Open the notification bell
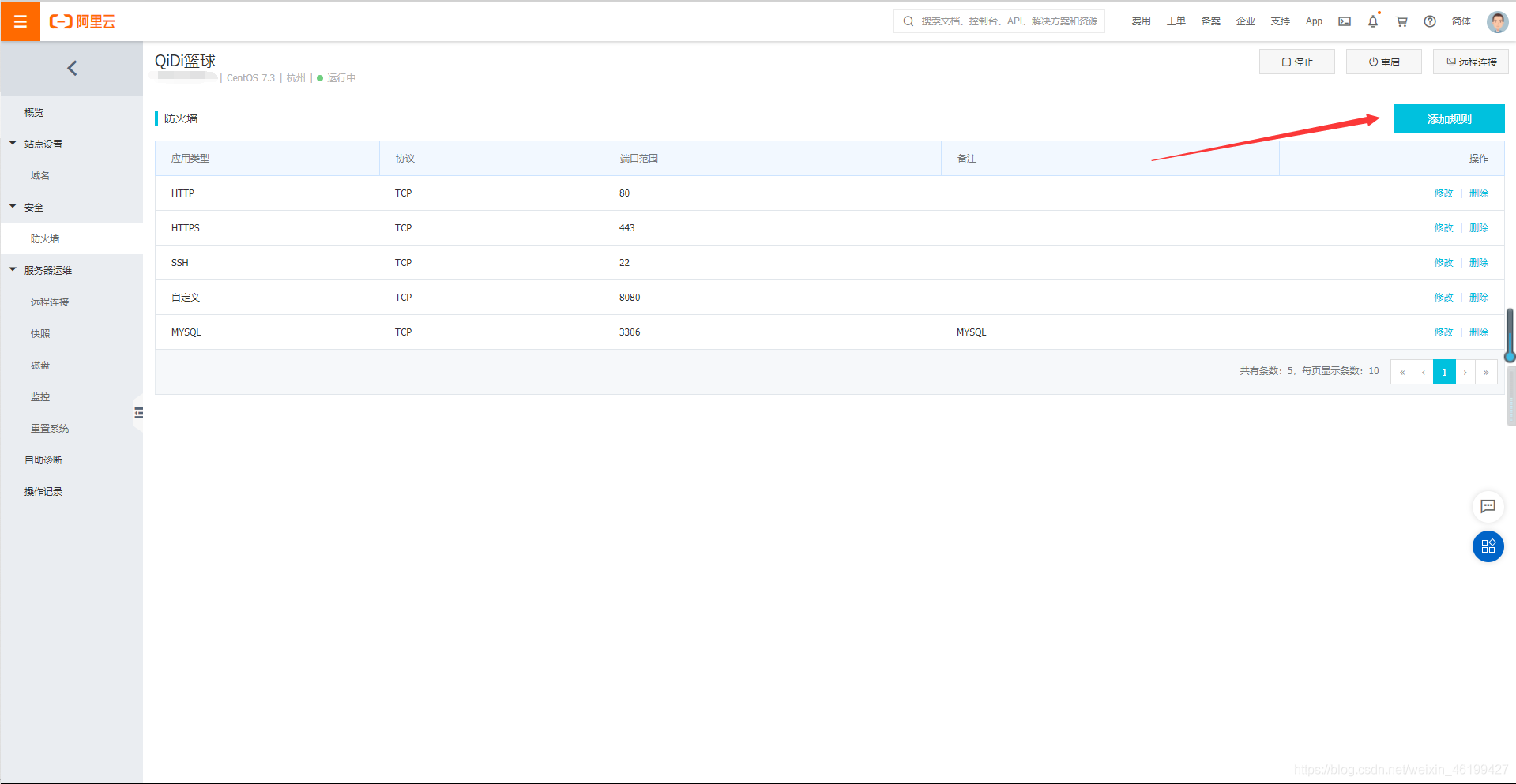 coord(1373,21)
